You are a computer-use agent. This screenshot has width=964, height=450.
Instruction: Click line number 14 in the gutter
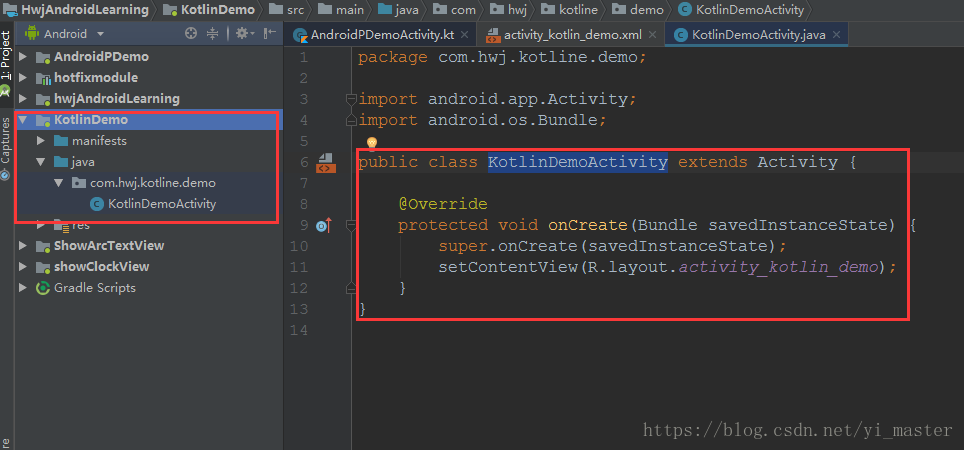tap(301, 330)
